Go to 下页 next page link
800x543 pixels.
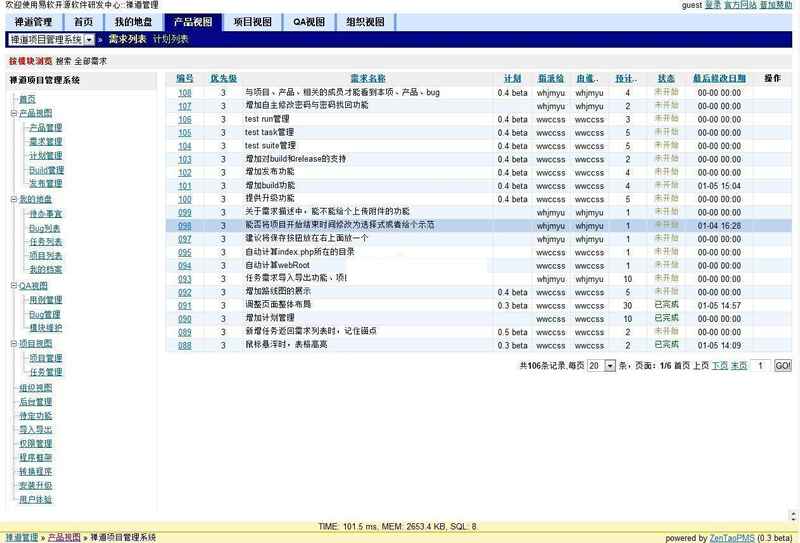coord(720,367)
